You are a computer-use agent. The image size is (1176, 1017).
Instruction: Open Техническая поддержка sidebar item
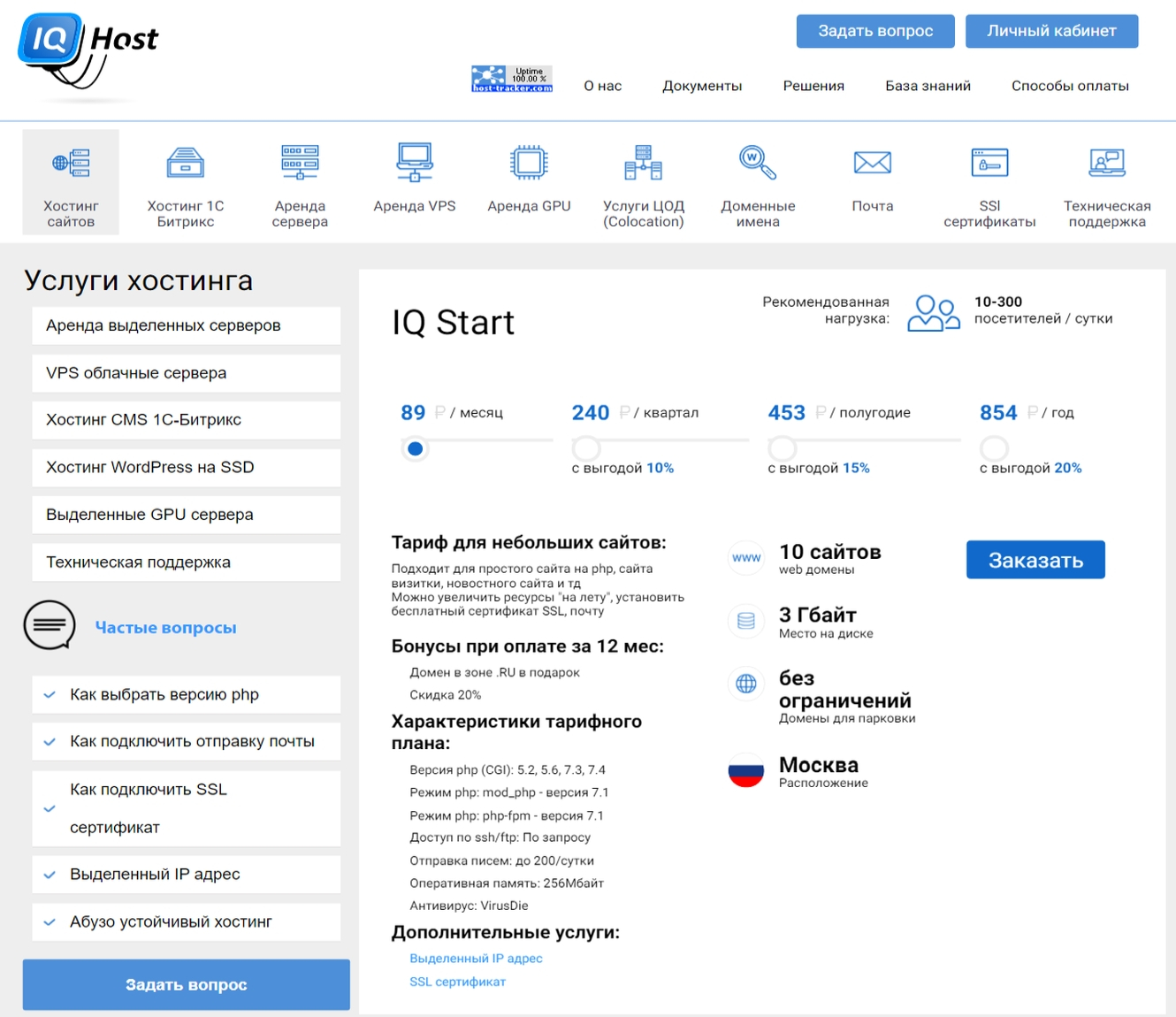click(x=187, y=562)
